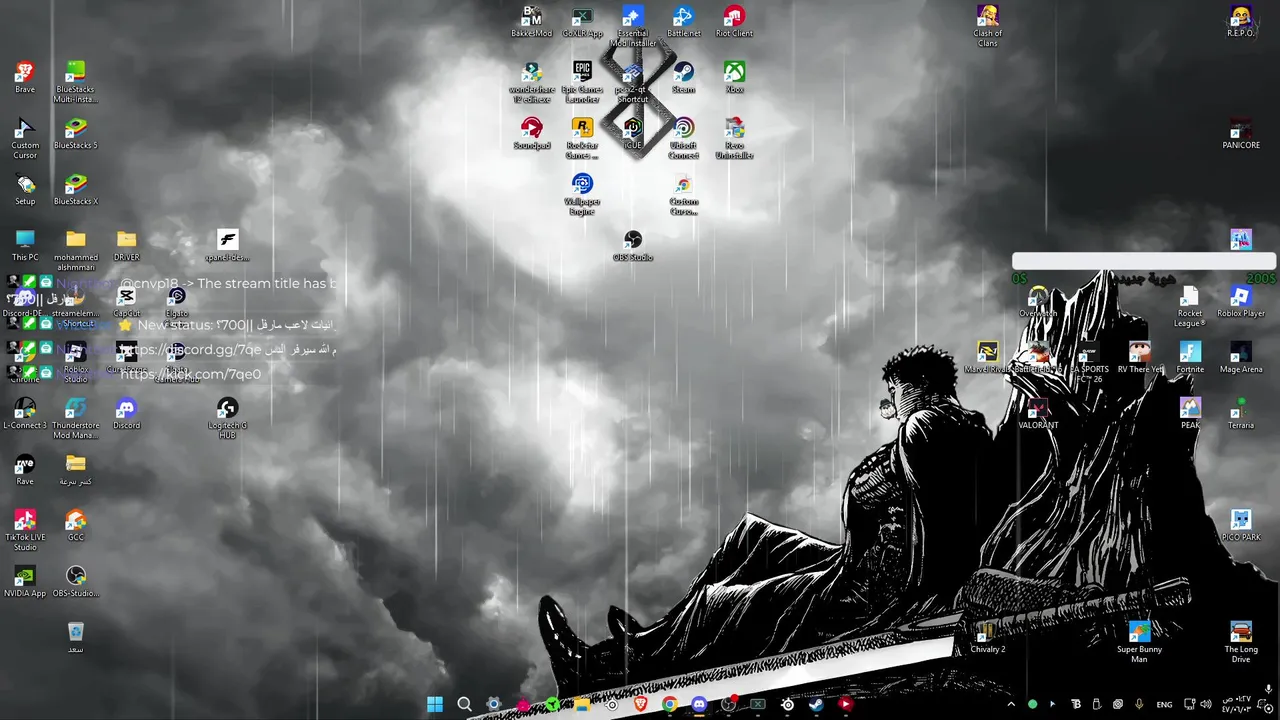This screenshot has height=720, width=1280.
Task: Open Wallpaper Engine desktop shortcut
Action: point(582,193)
